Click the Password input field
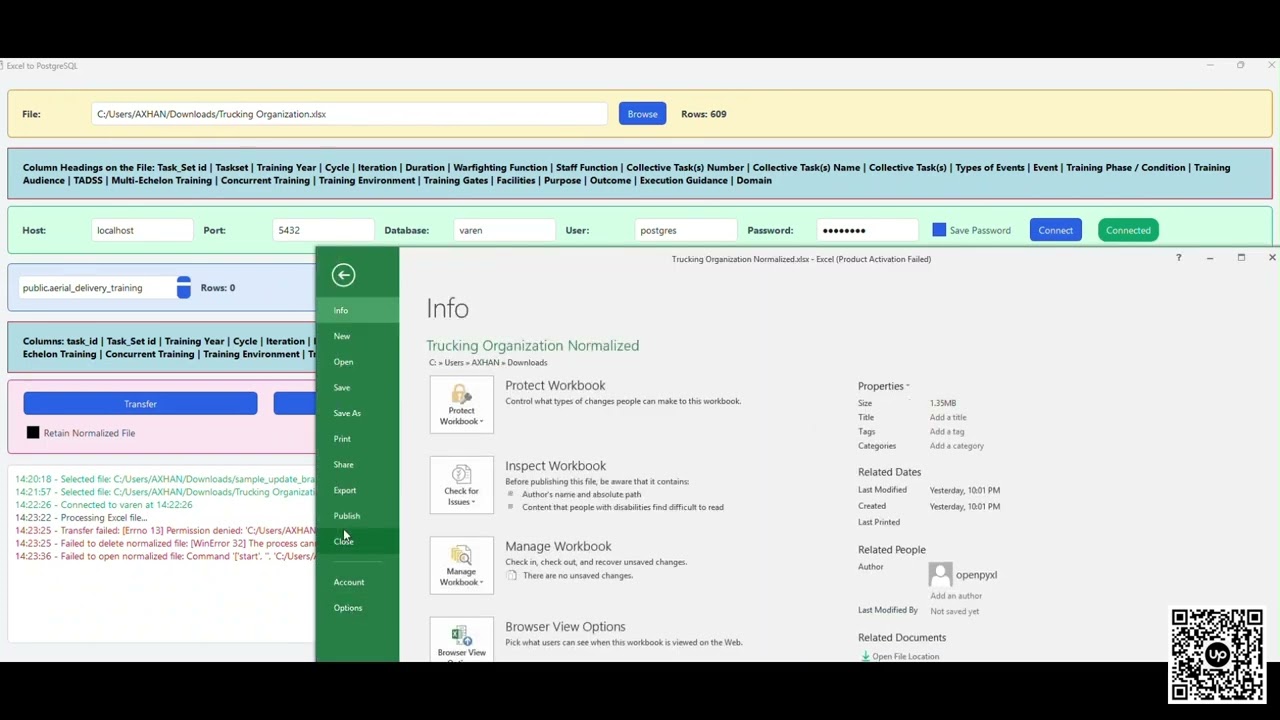 (x=868, y=230)
